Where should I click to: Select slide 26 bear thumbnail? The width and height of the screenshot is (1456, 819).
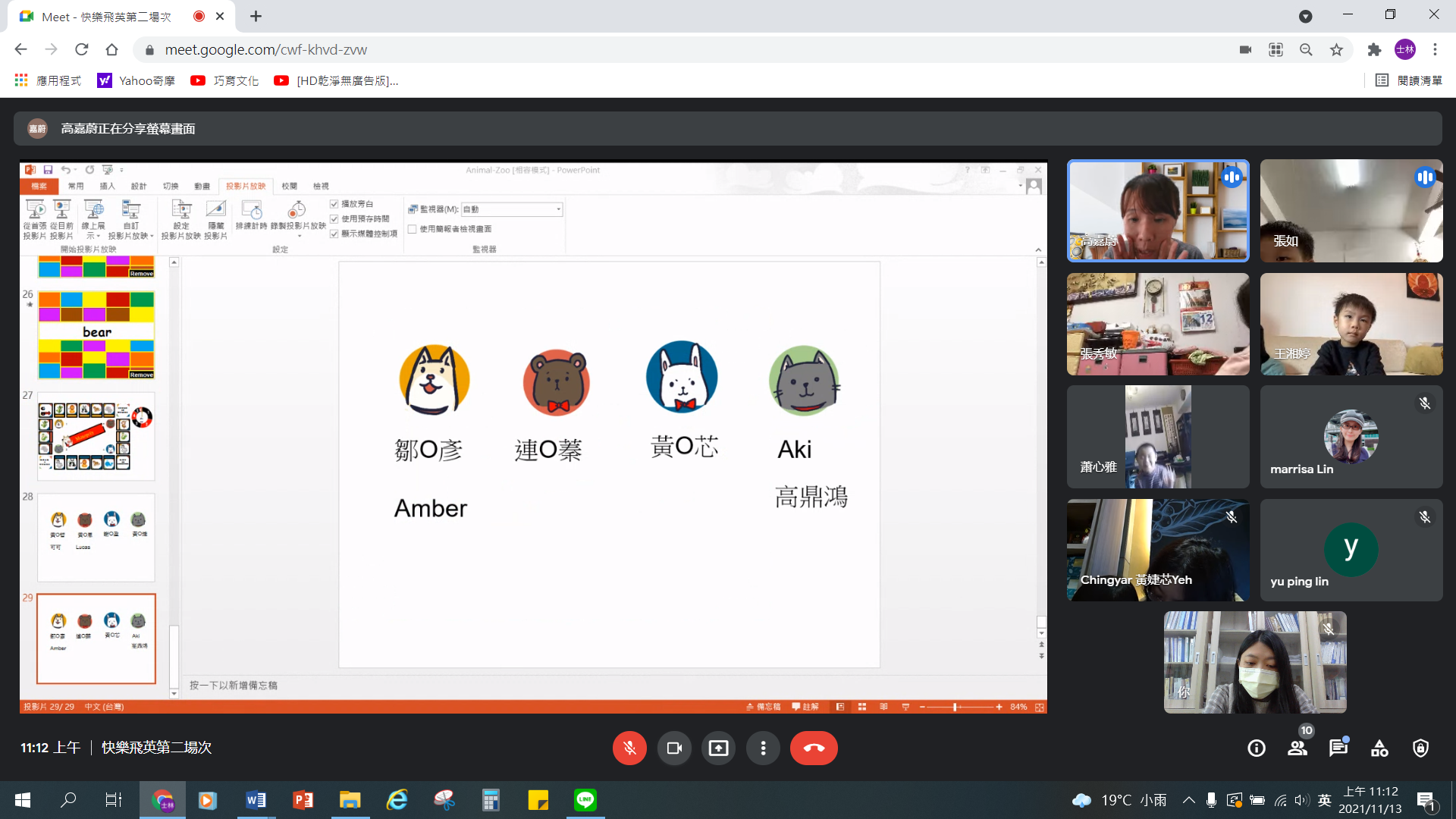[x=96, y=334]
